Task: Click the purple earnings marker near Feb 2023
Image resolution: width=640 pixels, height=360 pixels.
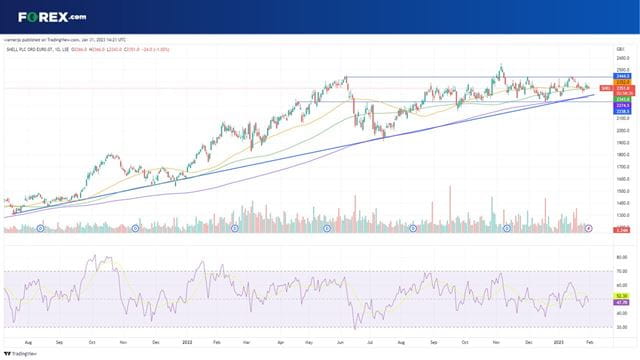Action: [588, 229]
